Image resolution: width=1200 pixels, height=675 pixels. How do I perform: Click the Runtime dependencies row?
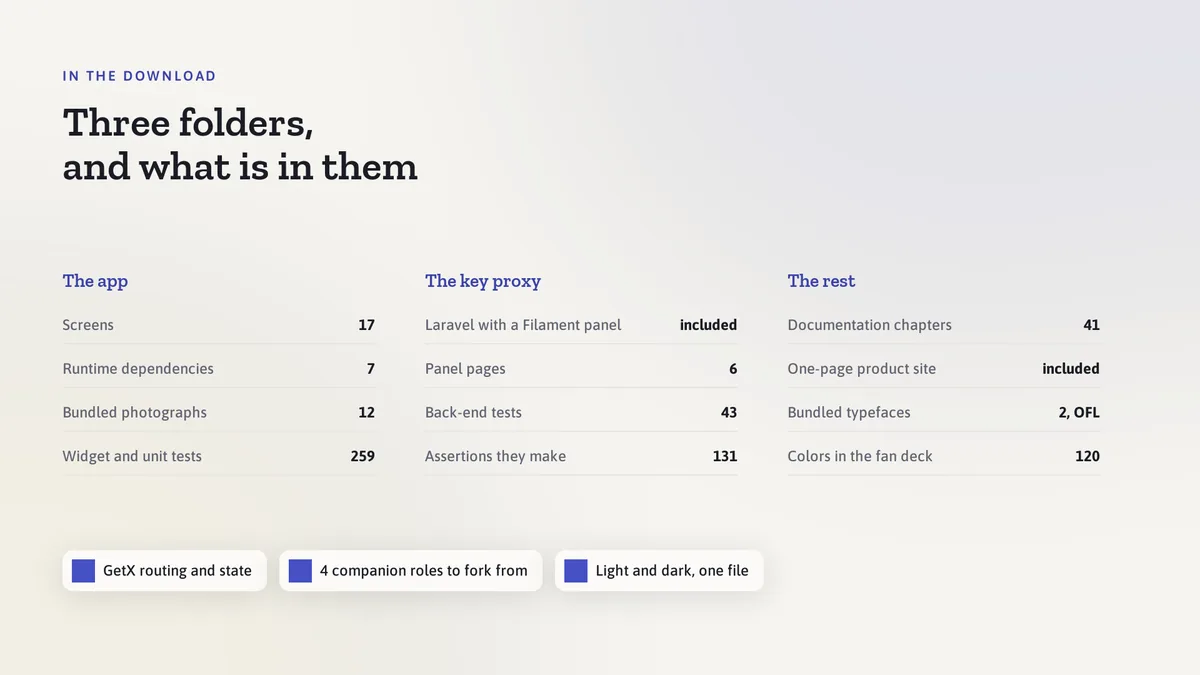(x=219, y=369)
